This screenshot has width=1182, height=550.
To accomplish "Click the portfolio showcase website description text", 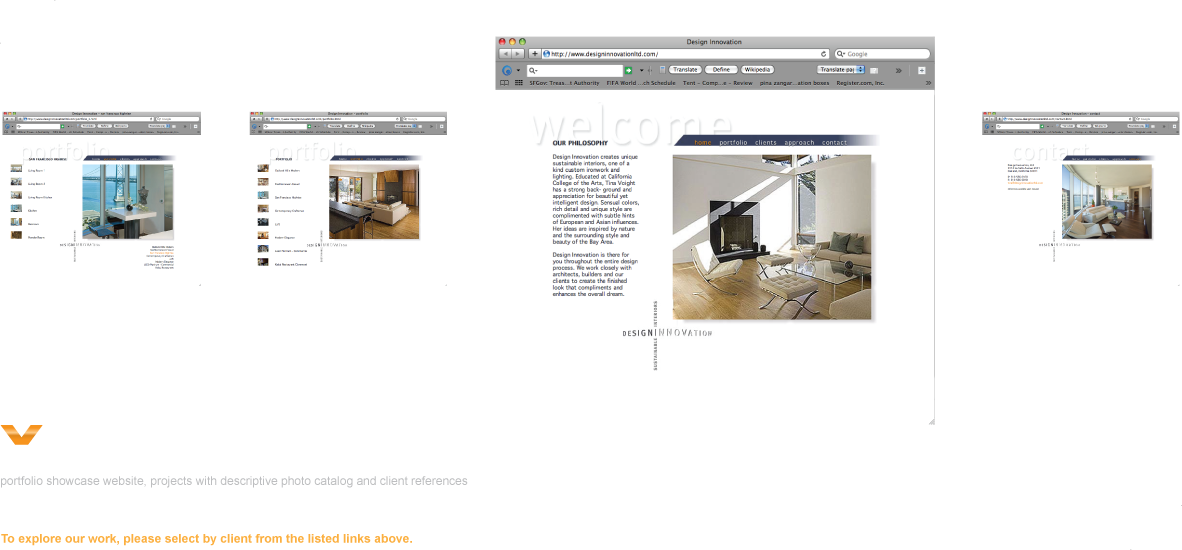I will (234, 481).
